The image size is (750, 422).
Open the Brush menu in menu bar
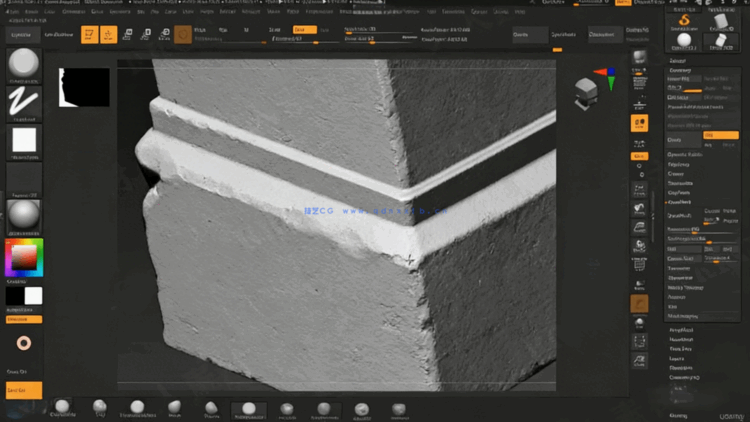[31, 11]
